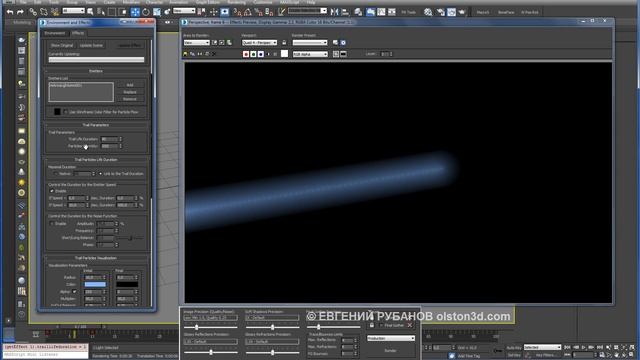Open Help menu in menu bar
Viewport: 640px width, 360px height.
pos(311,2)
